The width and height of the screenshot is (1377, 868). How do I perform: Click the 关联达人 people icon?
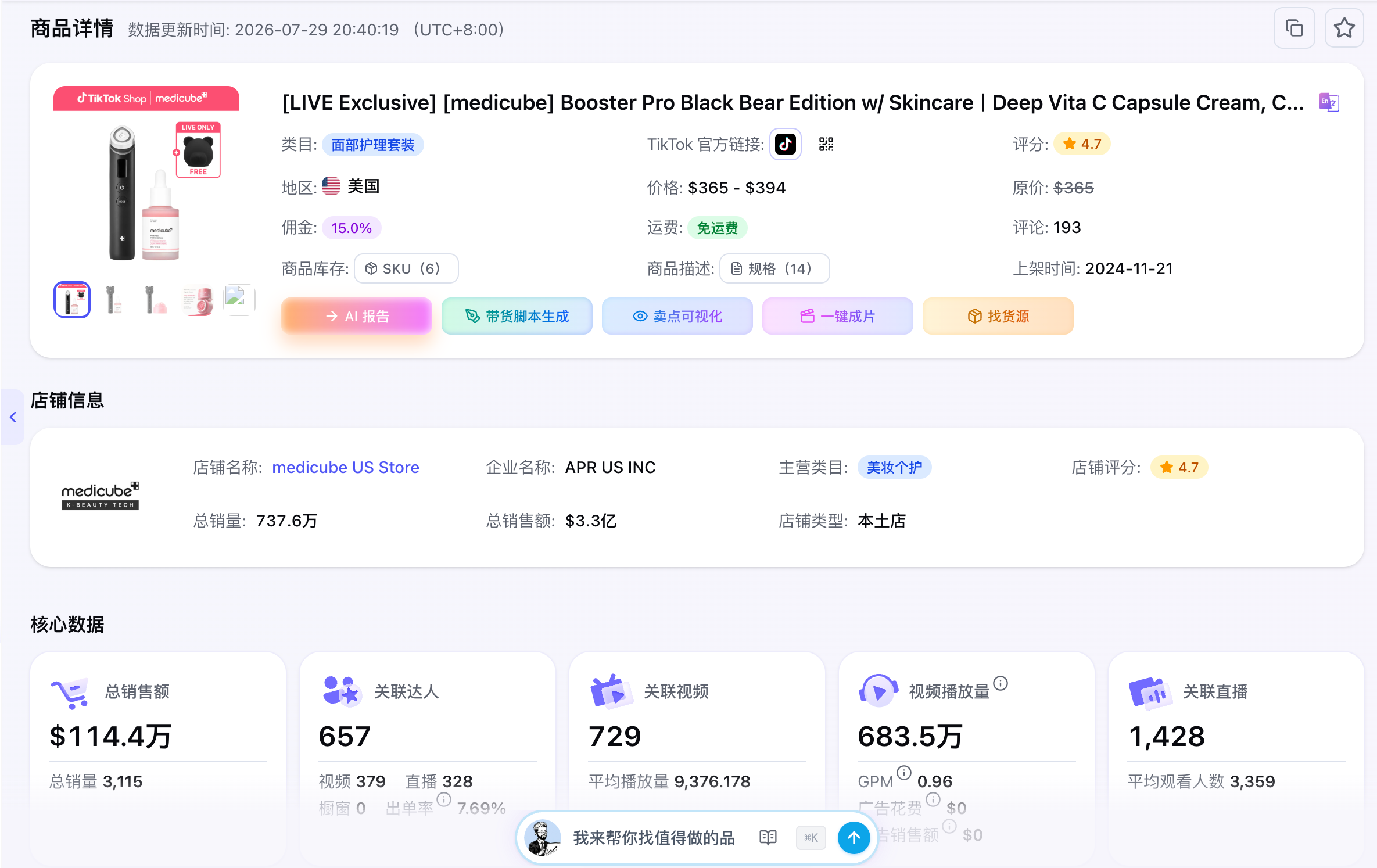coord(342,691)
